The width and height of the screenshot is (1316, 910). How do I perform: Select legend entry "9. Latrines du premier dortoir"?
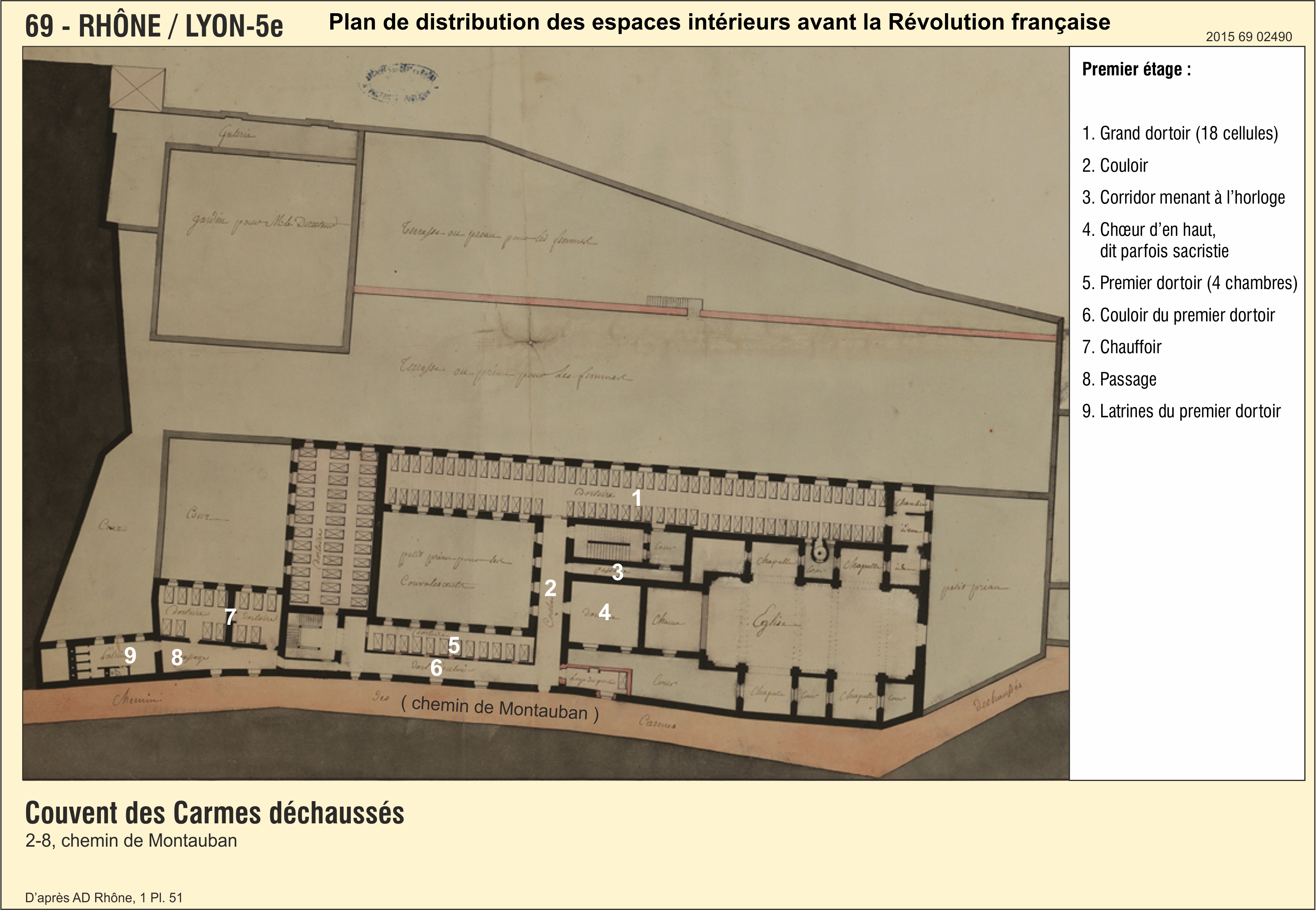[1182, 411]
